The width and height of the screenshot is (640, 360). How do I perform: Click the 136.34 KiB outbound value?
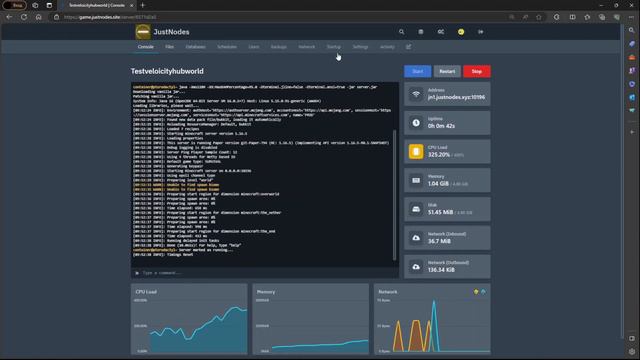(x=441, y=270)
